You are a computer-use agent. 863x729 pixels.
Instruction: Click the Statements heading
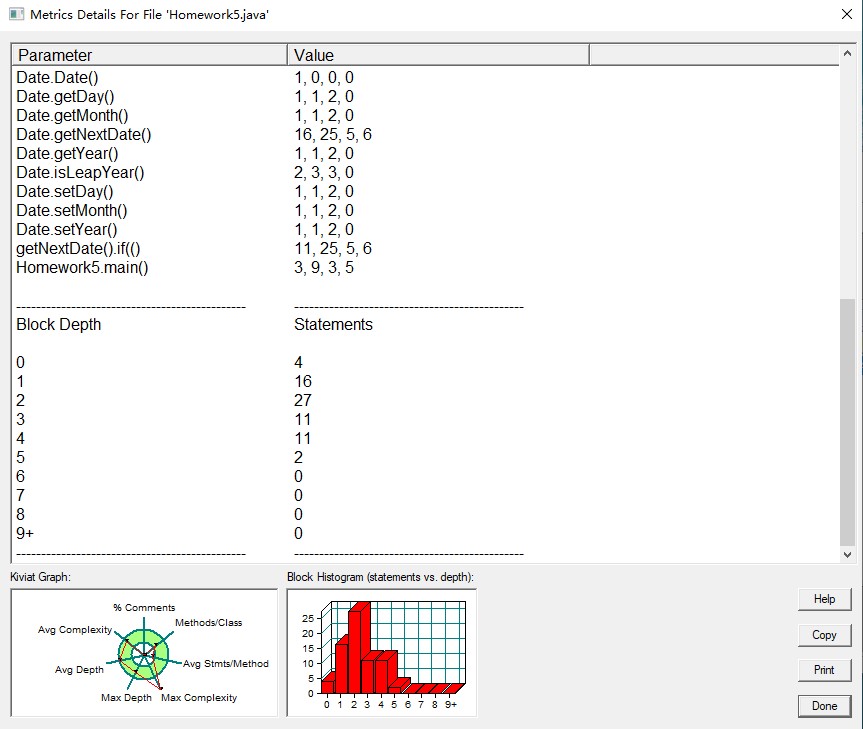[x=333, y=325]
